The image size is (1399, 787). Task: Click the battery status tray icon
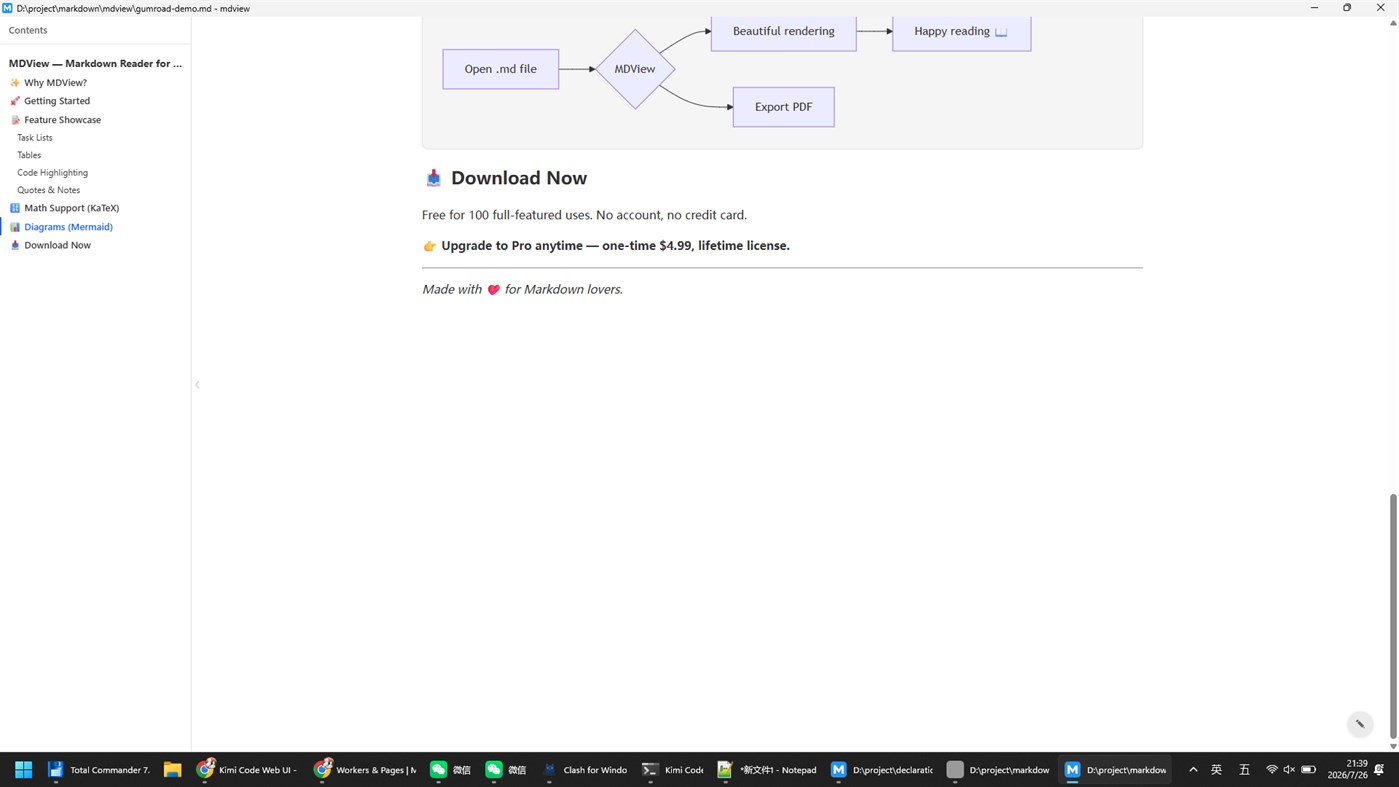(1308, 770)
